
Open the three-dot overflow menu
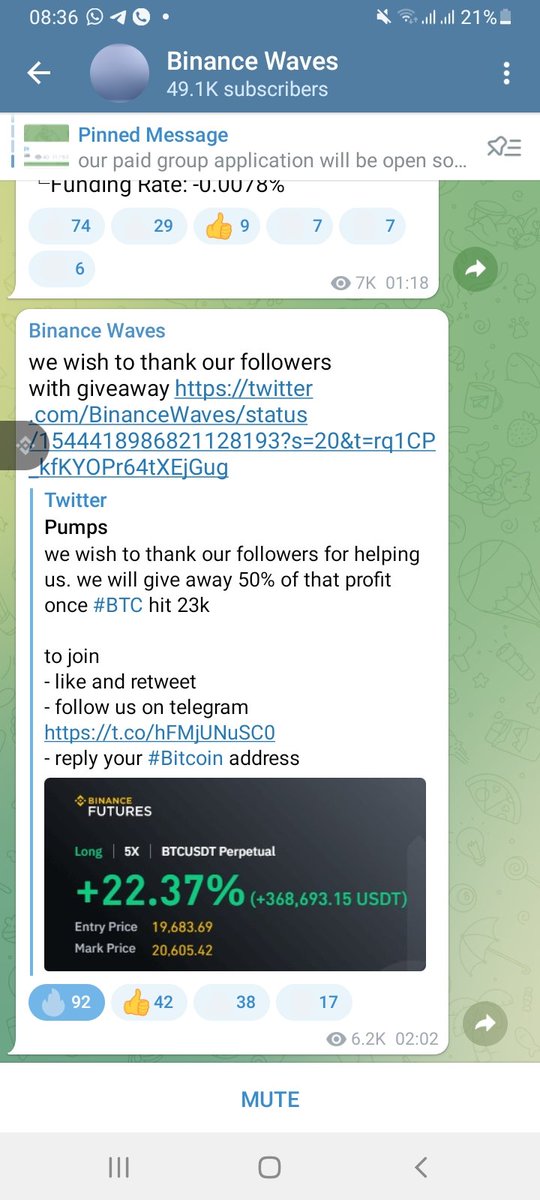tap(507, 73)
